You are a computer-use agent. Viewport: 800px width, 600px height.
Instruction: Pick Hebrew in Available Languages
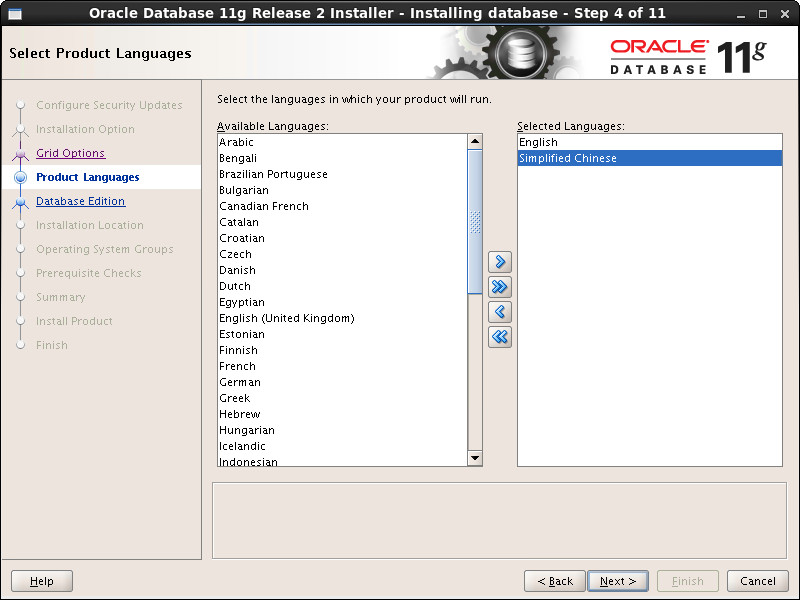342,414
